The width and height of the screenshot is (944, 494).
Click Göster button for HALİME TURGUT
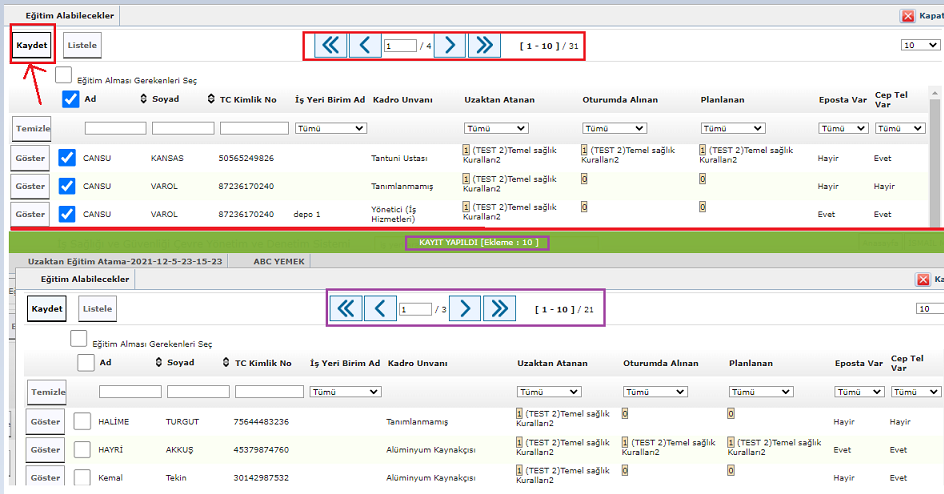tap(45, 422)
